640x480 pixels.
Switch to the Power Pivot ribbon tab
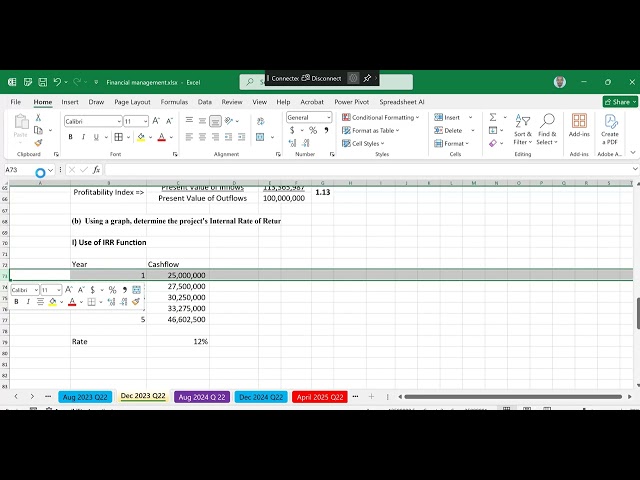[x=351, y=102]
